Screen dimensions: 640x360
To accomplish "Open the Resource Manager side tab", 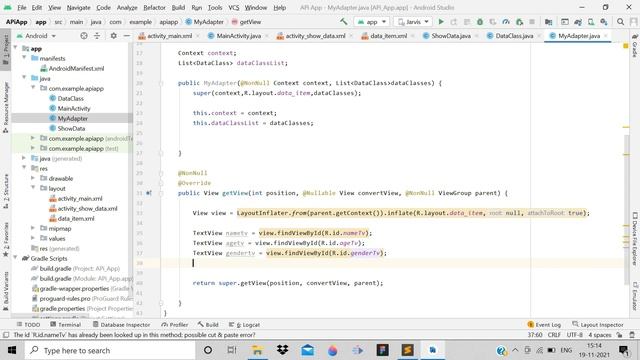I will click(6, 107).
